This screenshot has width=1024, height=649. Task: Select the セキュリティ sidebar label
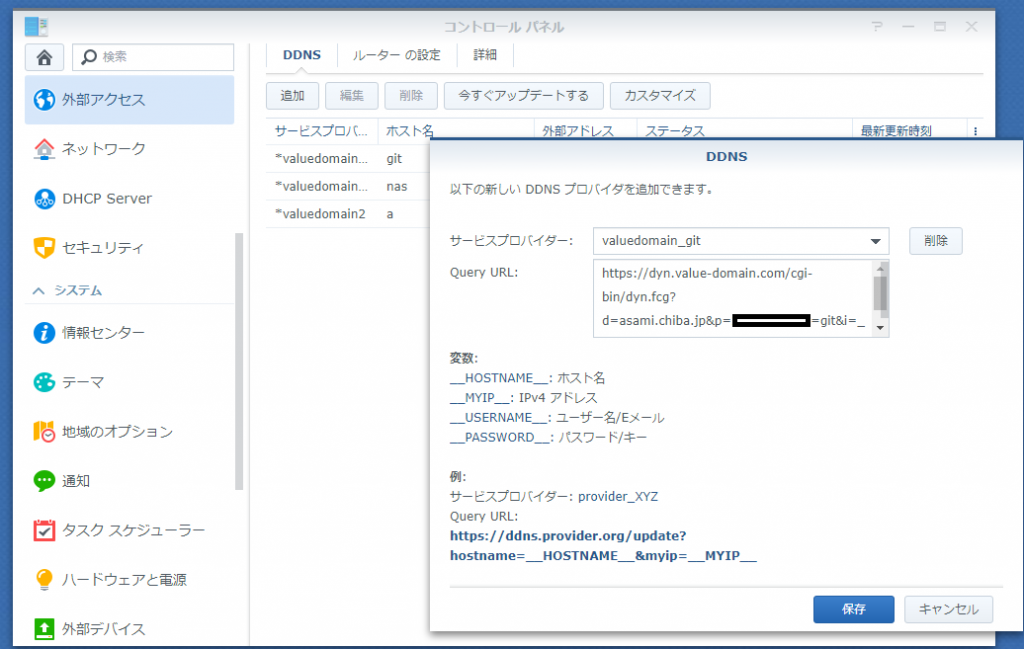click(103, 247)
